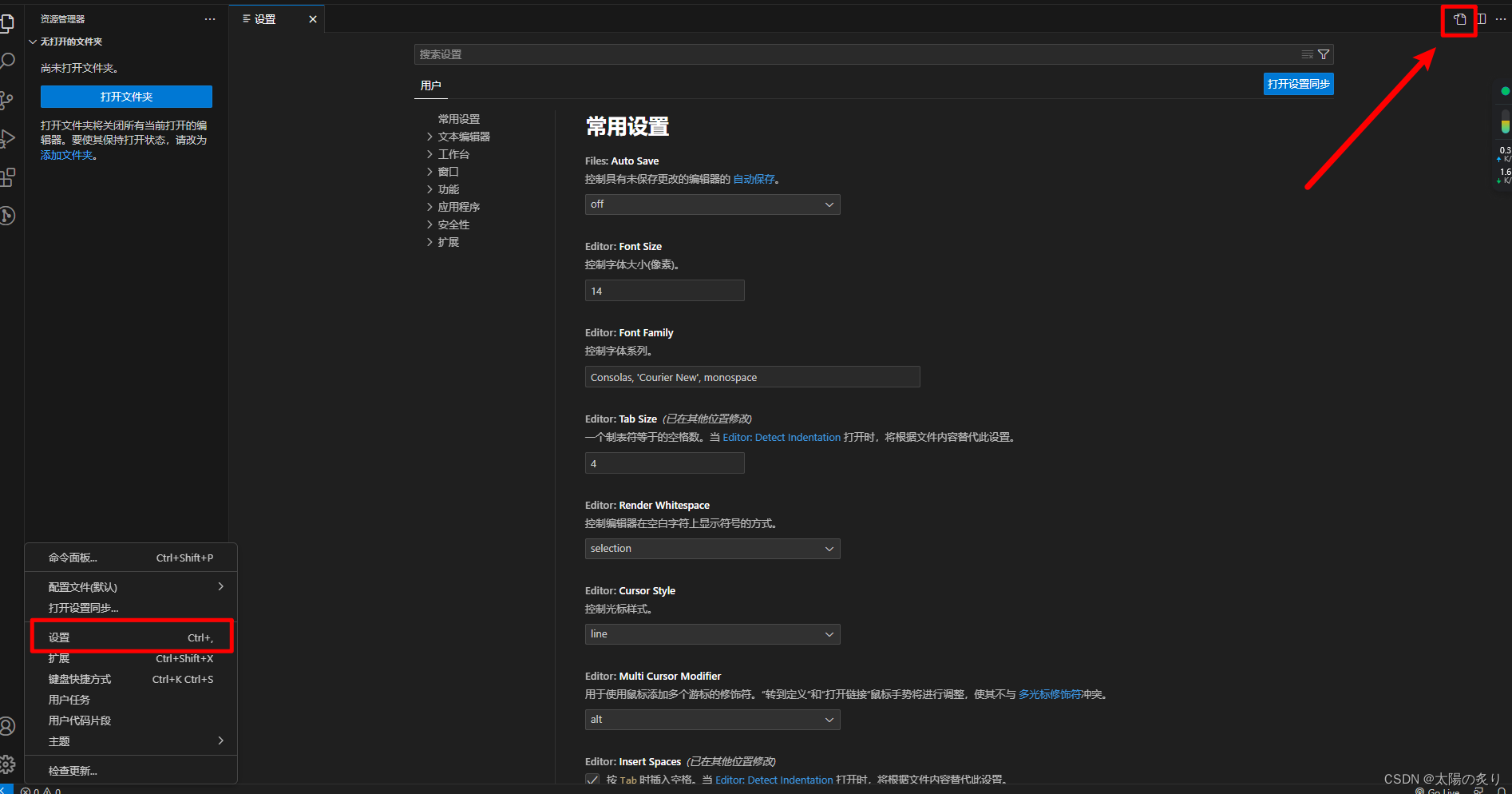Click the errors and warnings status item

click(x=42, y=791)
